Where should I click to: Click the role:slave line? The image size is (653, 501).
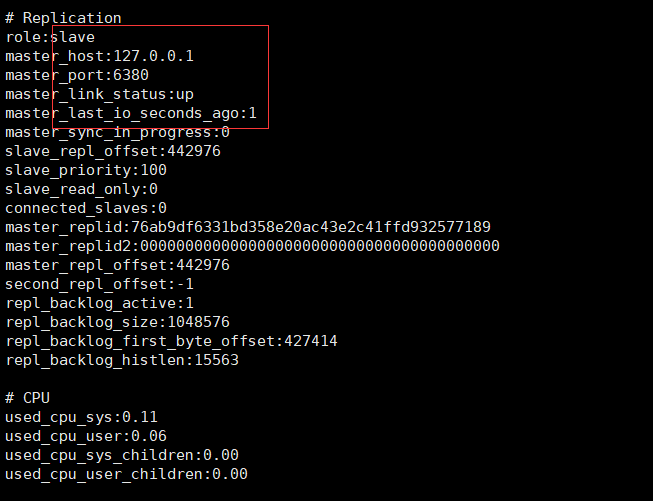[x=50, y=37]
